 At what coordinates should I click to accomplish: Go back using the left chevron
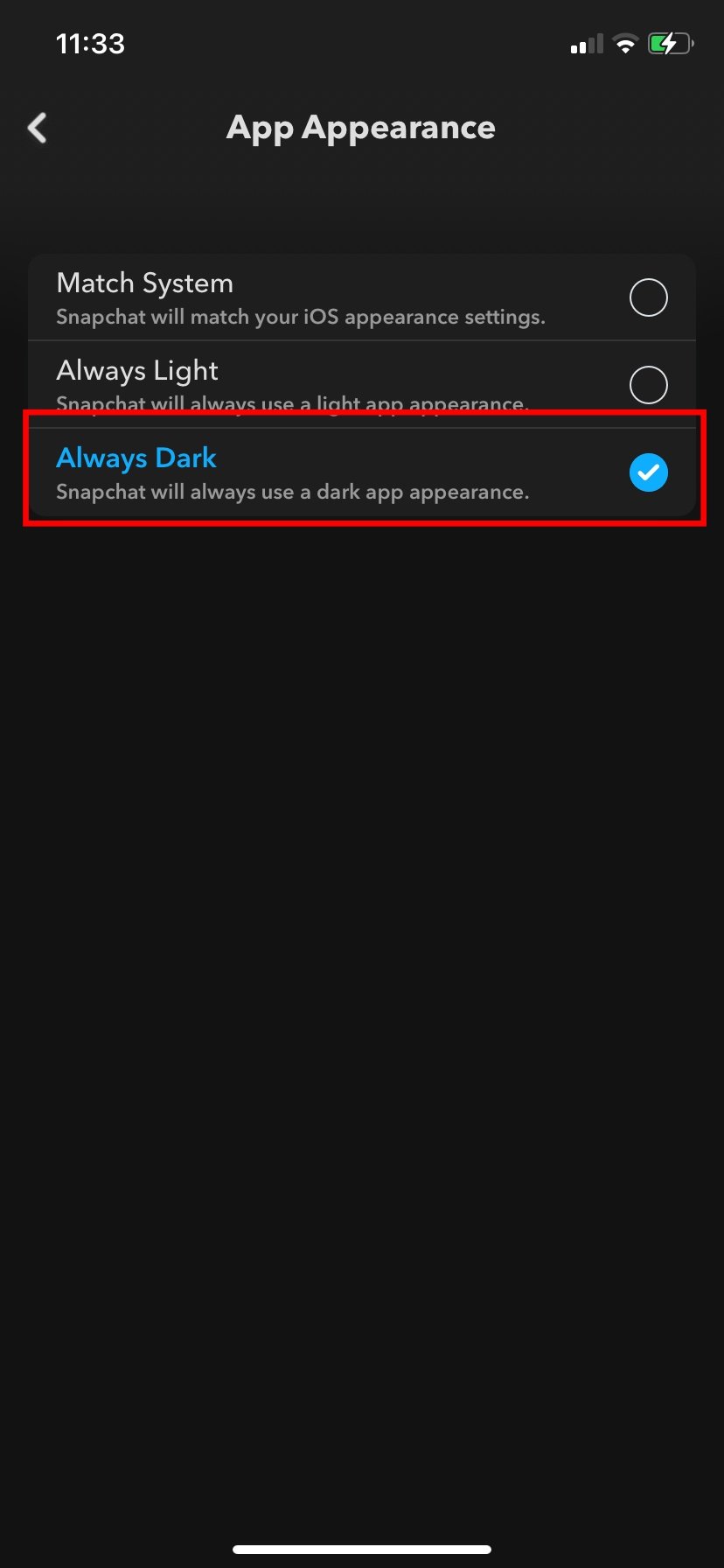tap(37, 128)
